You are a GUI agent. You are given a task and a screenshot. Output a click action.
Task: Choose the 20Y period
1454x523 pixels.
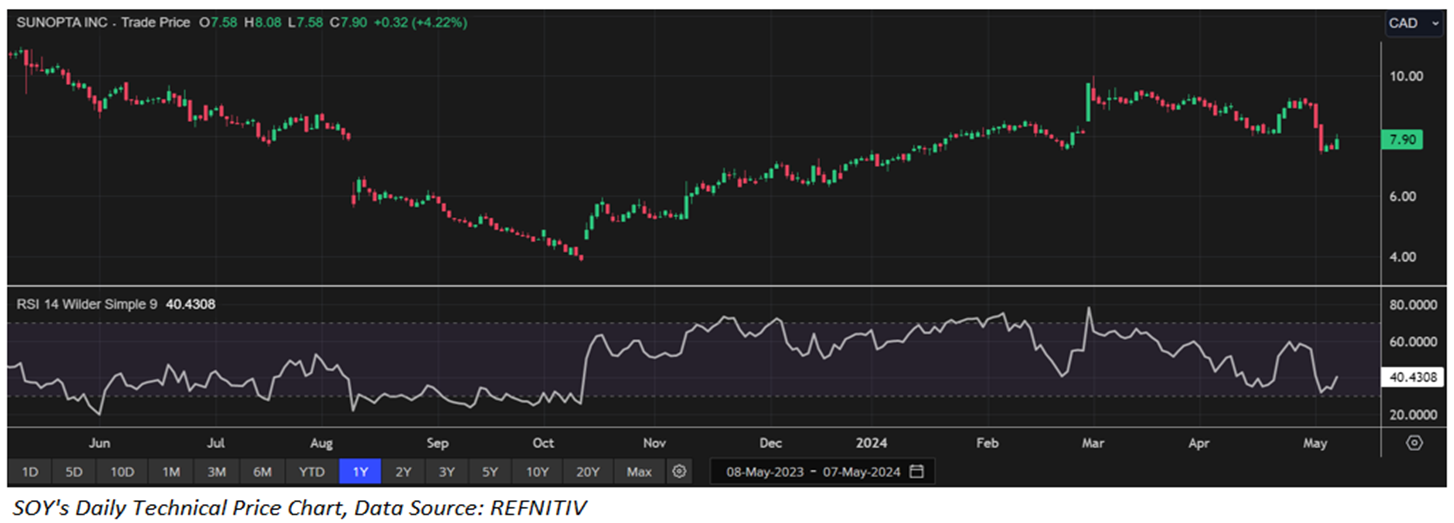click(585, 471)
